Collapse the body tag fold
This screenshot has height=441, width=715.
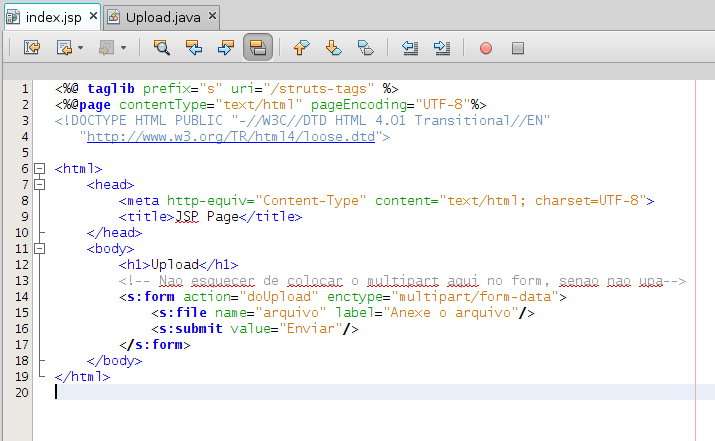(x=40, y=249)
